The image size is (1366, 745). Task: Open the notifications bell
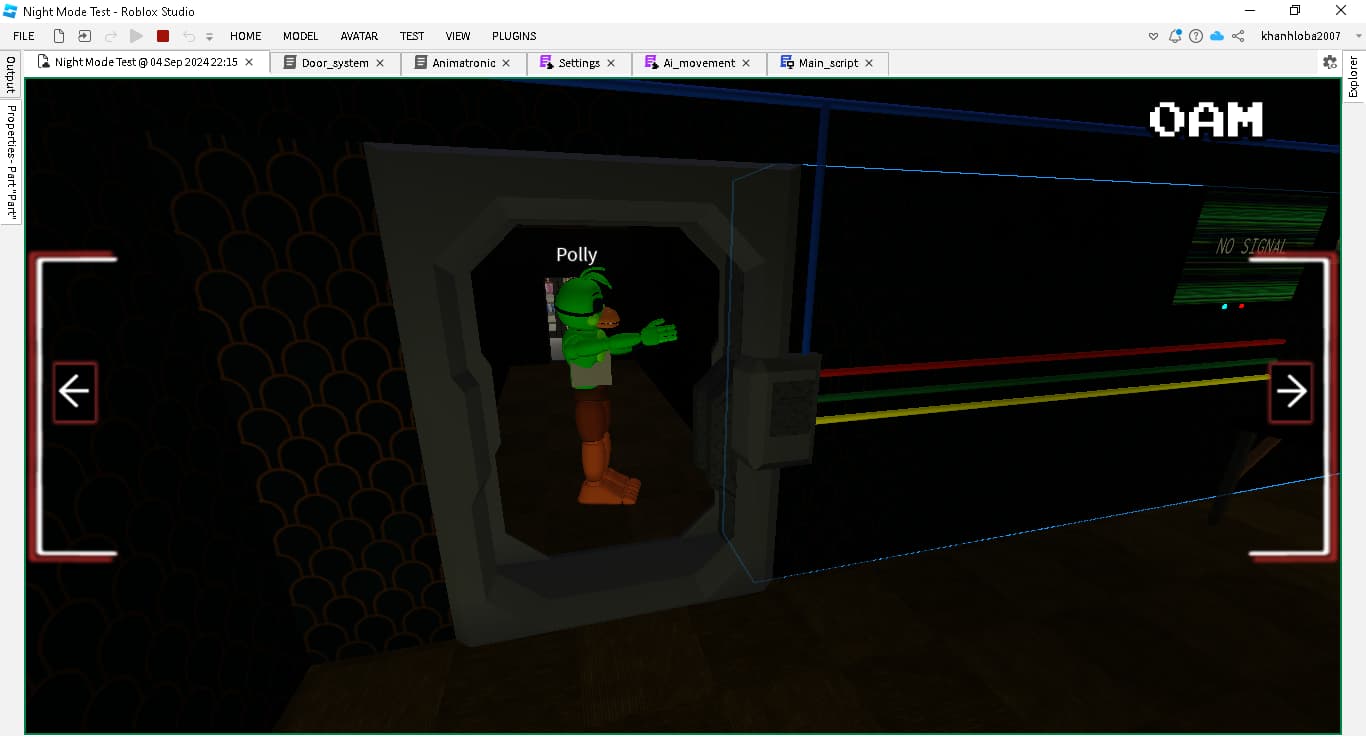point(1175,36)
